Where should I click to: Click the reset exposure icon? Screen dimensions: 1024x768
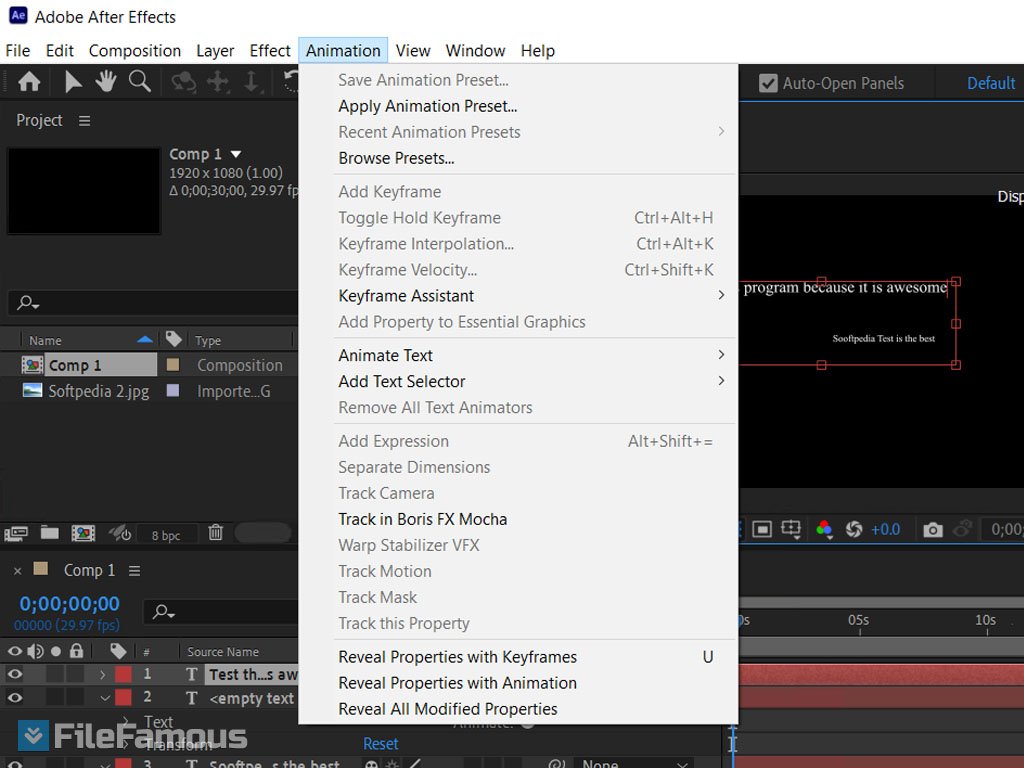[854, 530]
